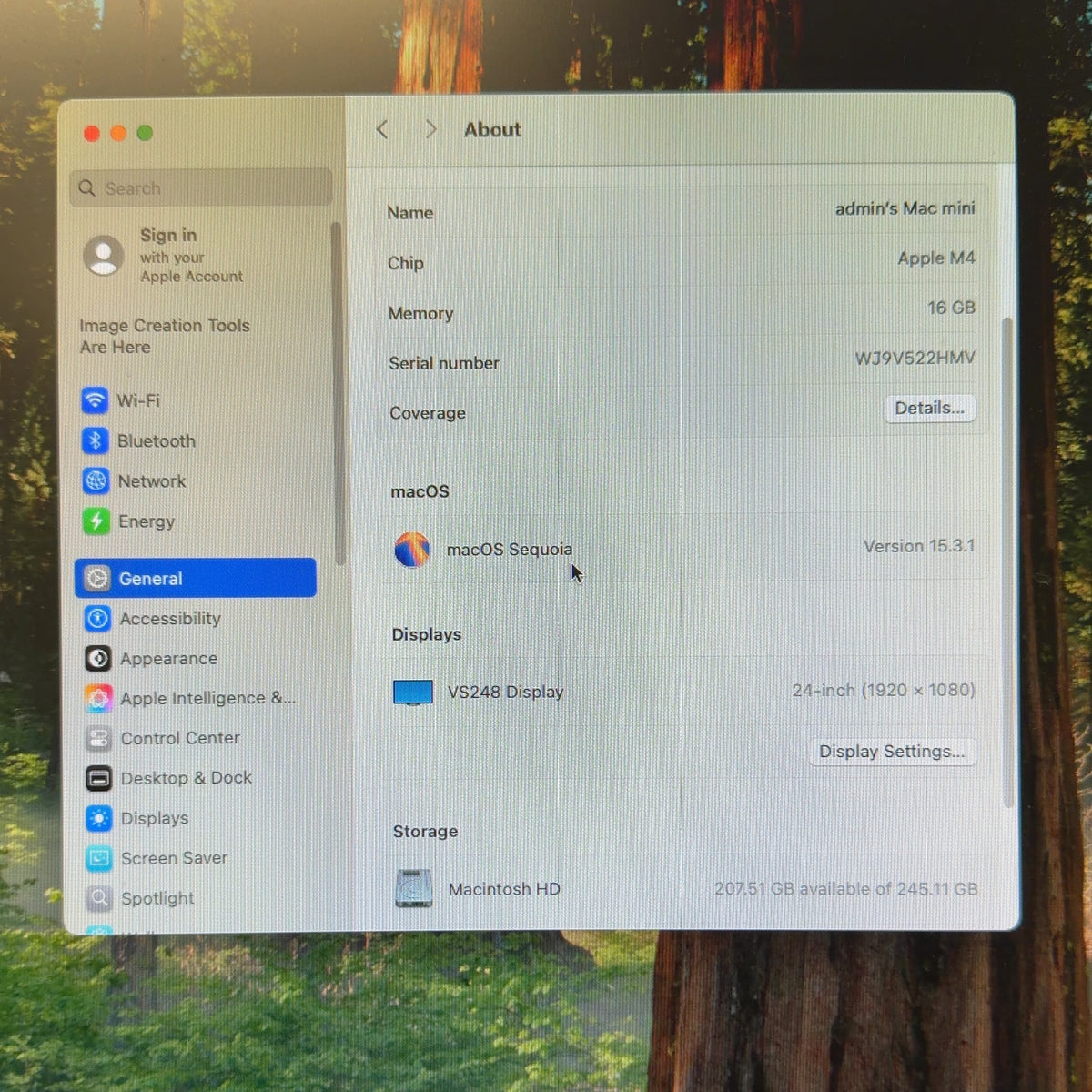Select Network label in sidebar
The width and height of the screenshot is (1092, 1092).
pos(151,480)
